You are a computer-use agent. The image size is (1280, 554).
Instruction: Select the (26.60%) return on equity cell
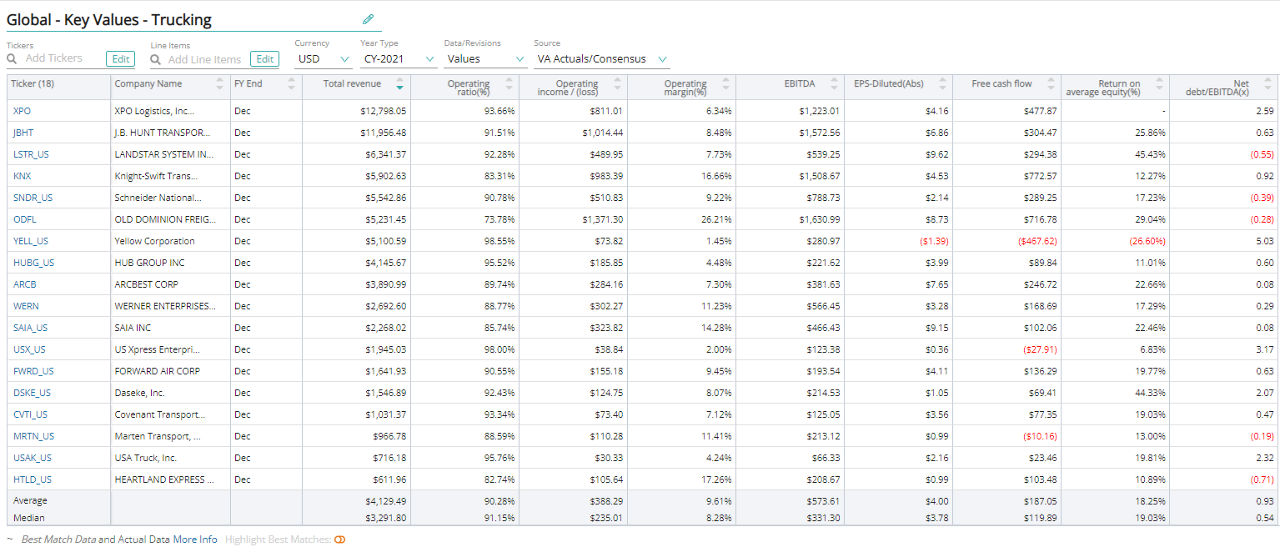tap(1115, 241)
